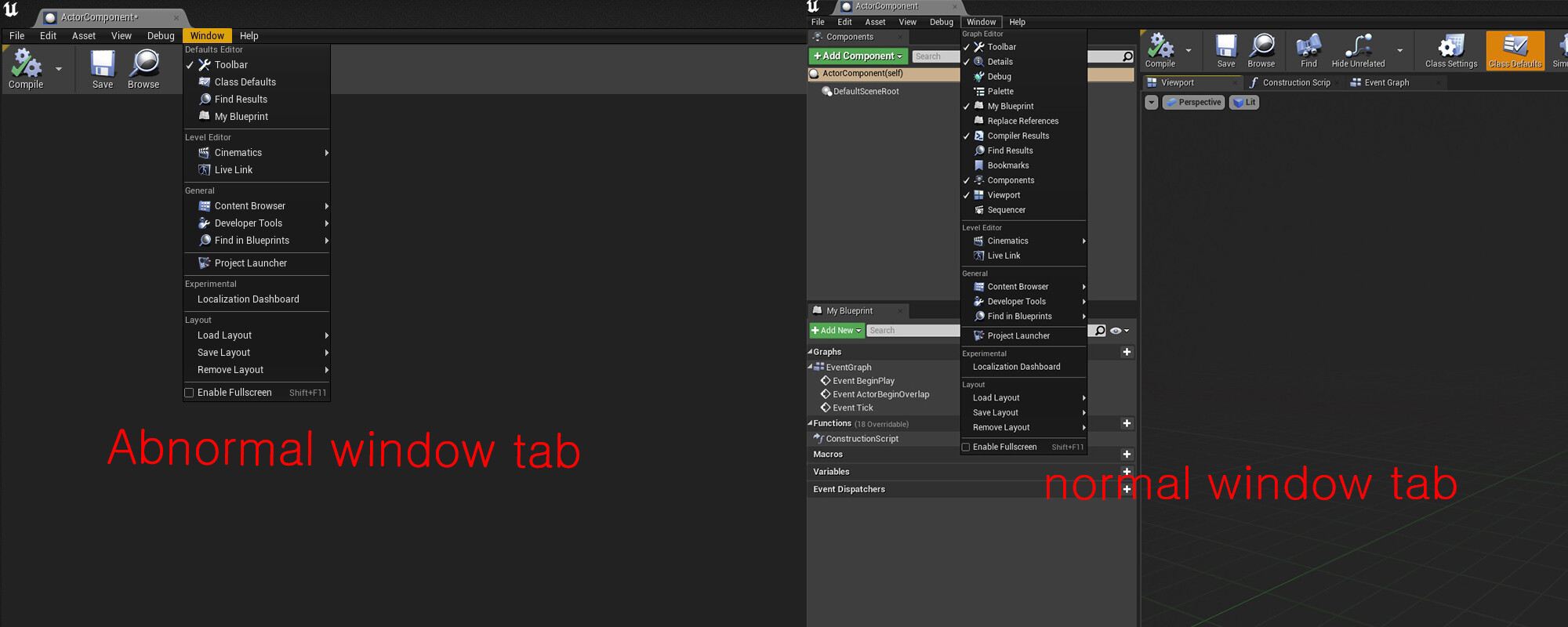
Task: Choose Class Defaults in the left Window menu
Action: (x=256, y=82)
